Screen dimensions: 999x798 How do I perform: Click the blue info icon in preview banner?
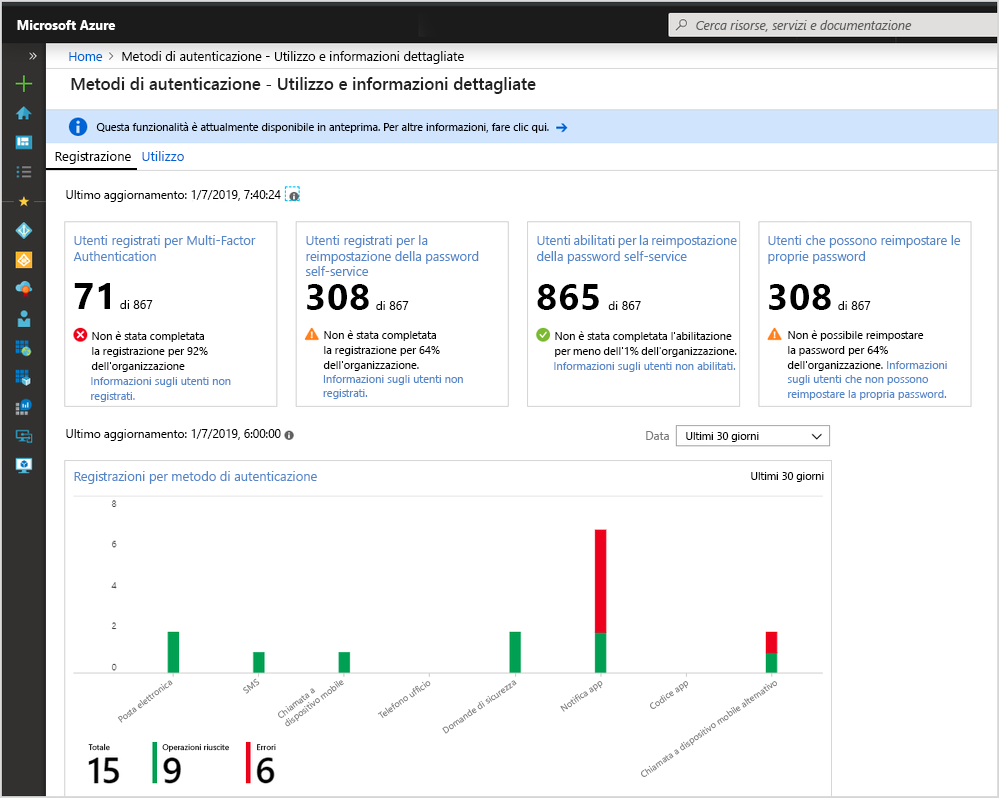point(78,127)
